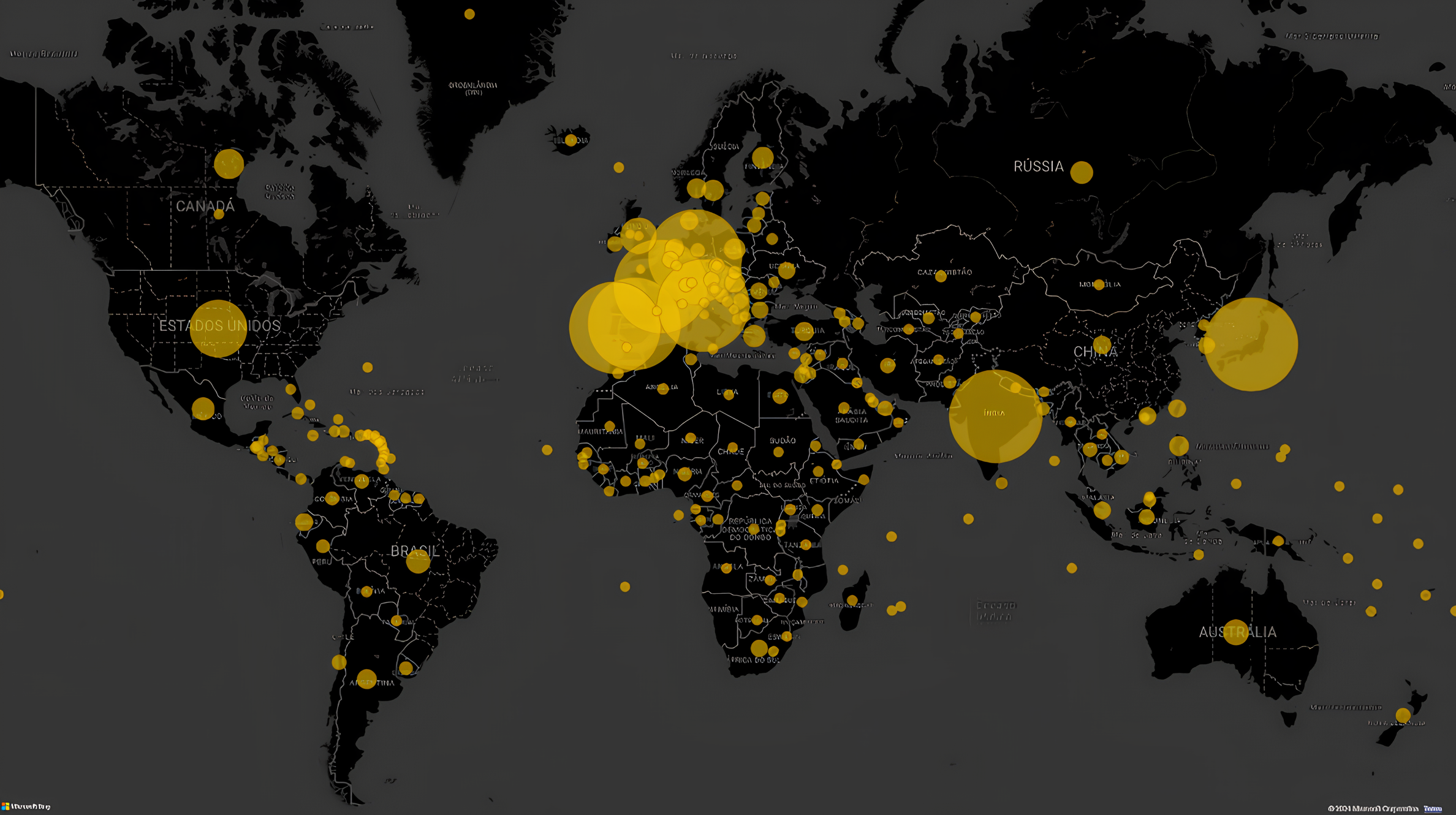Select the large bubble over Japan
The height and width of the screenshot is (815, 1456).
1251,344
